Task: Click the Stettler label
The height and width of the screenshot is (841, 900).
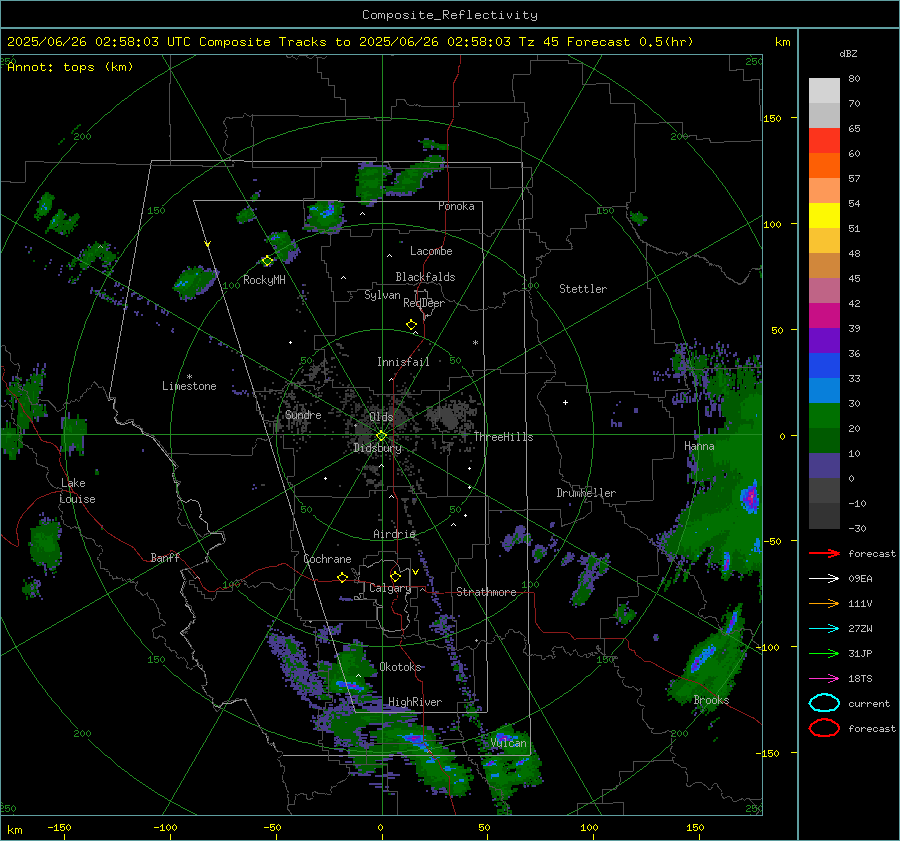Action: [x=583, y=289]
